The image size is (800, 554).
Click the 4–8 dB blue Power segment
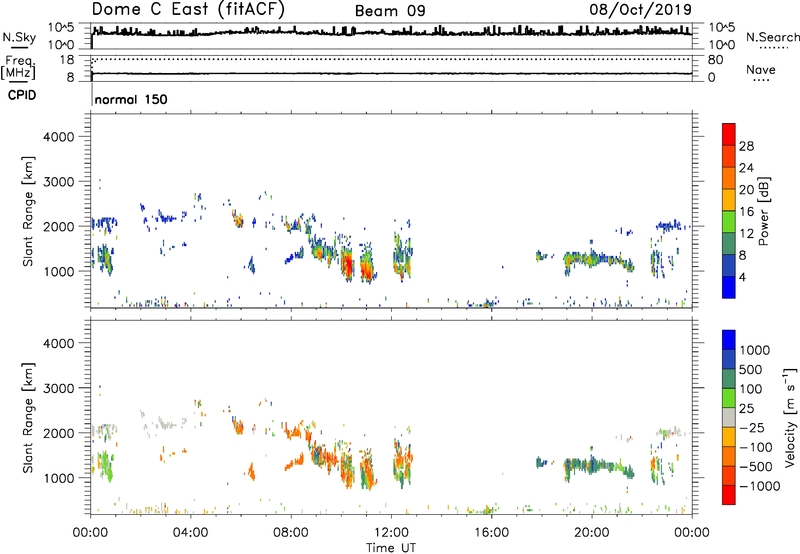pyautogui.click(x=729, y=266)
